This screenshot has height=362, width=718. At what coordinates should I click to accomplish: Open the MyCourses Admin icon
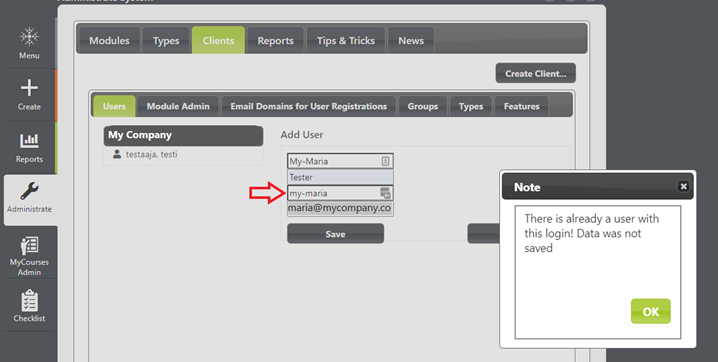29,246
